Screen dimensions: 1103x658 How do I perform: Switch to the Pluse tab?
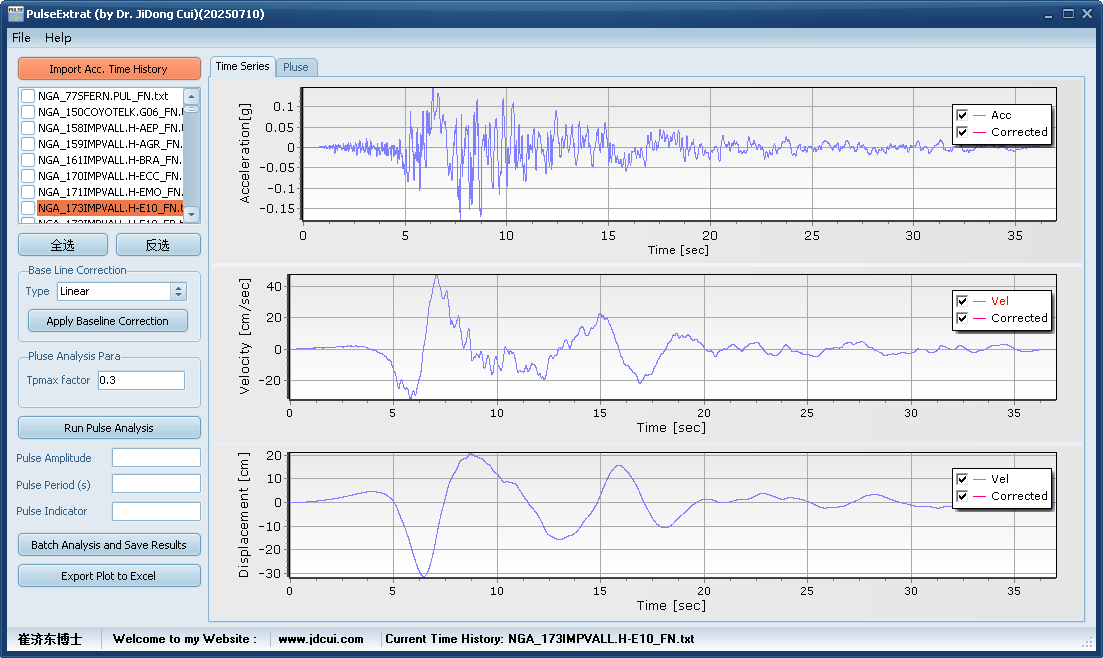[x=296, y=67]
